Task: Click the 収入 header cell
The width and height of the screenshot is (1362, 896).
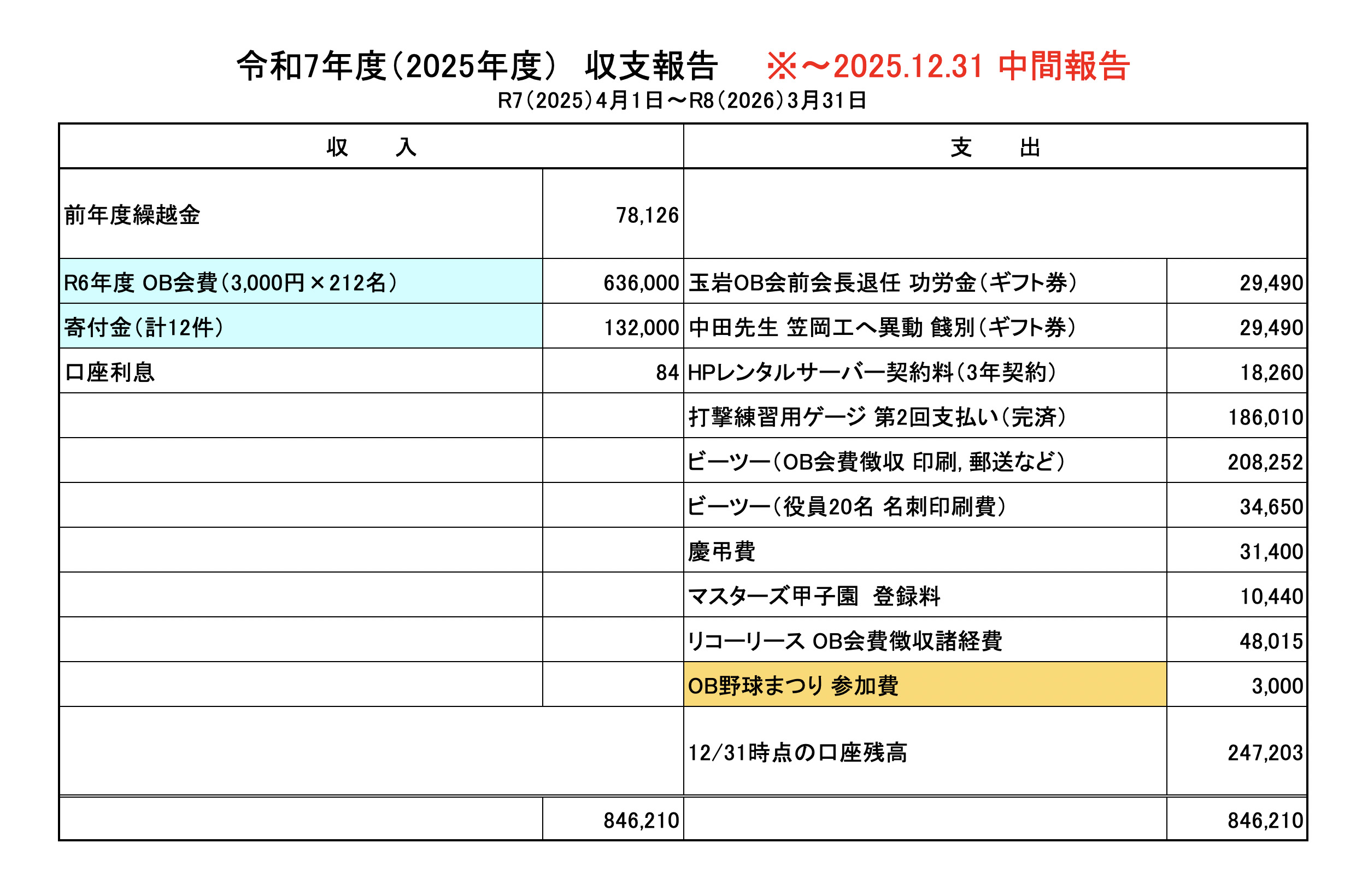Action: pyautogui.click(x=371, y=147)
